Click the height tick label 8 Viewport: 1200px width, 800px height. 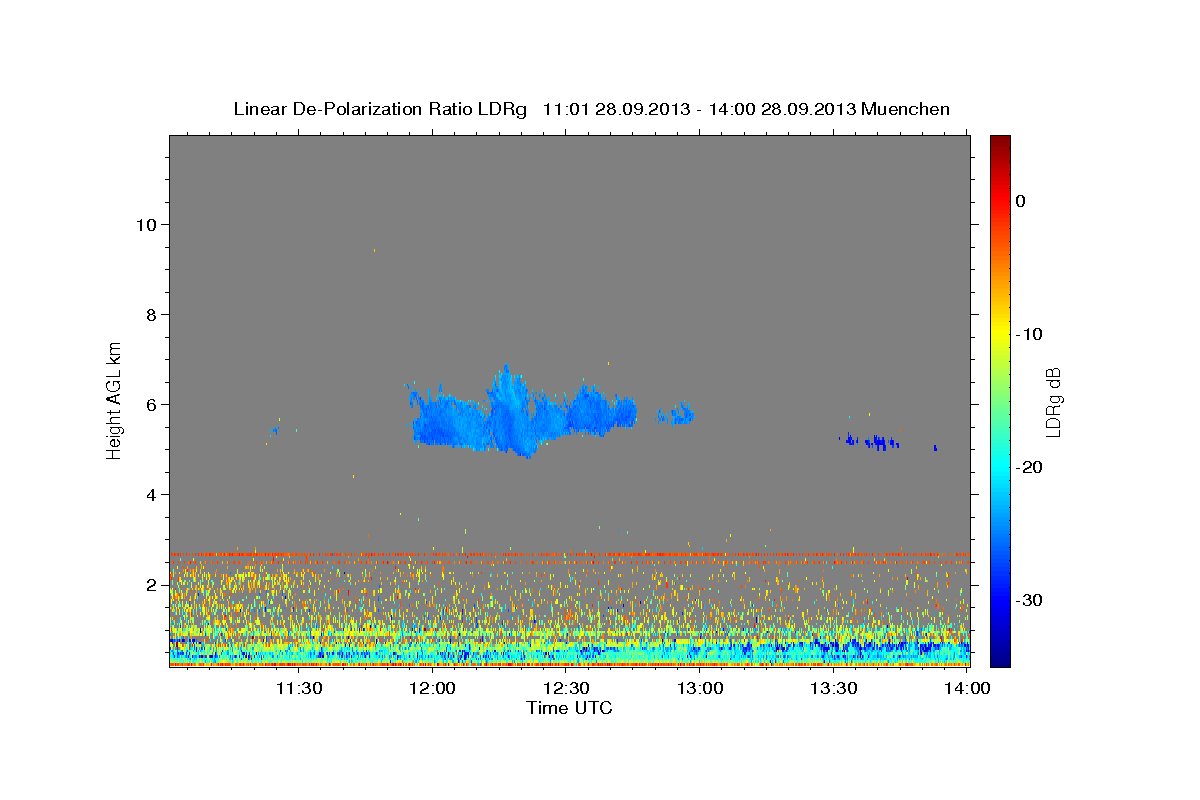152,315
